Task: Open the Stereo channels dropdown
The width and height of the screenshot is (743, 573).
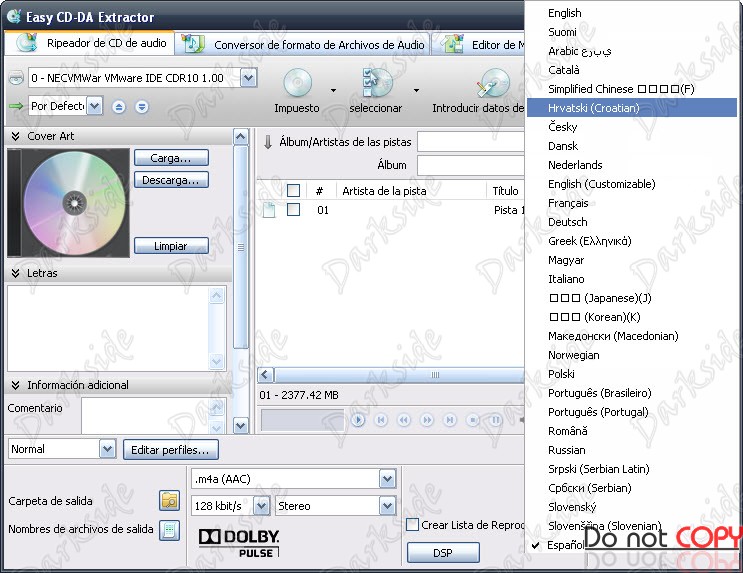Action: coord(387,506)
